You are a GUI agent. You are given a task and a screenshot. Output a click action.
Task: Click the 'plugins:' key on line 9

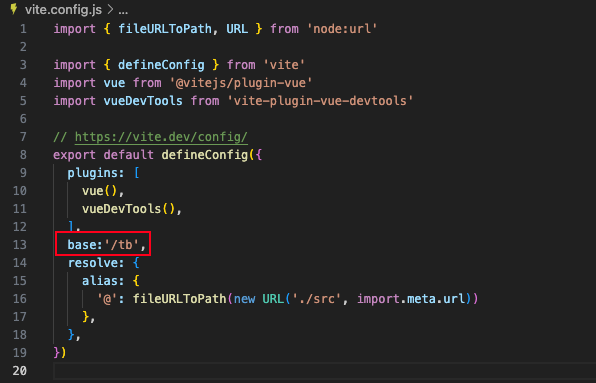(96, 173)
